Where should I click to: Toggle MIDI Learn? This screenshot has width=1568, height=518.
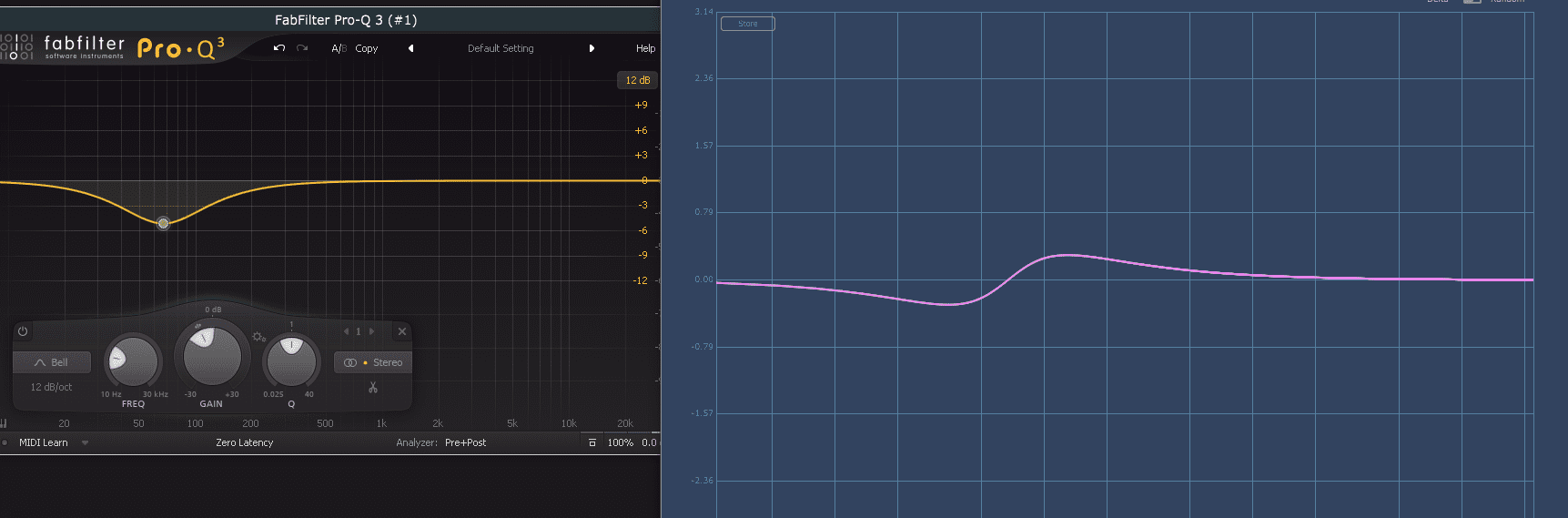point(44,442)
